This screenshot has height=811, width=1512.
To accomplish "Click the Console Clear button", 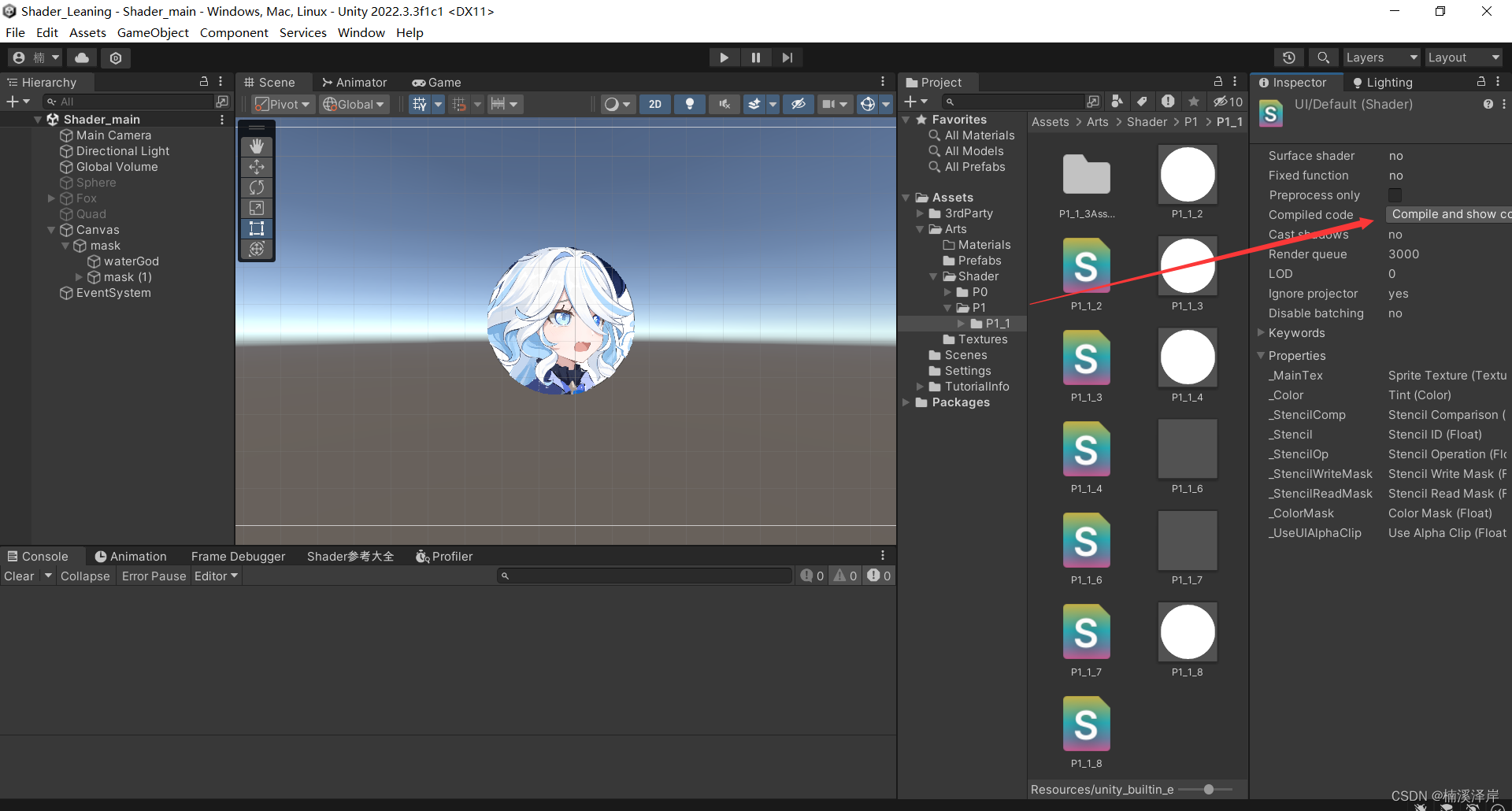I will [x=19, y=576].
